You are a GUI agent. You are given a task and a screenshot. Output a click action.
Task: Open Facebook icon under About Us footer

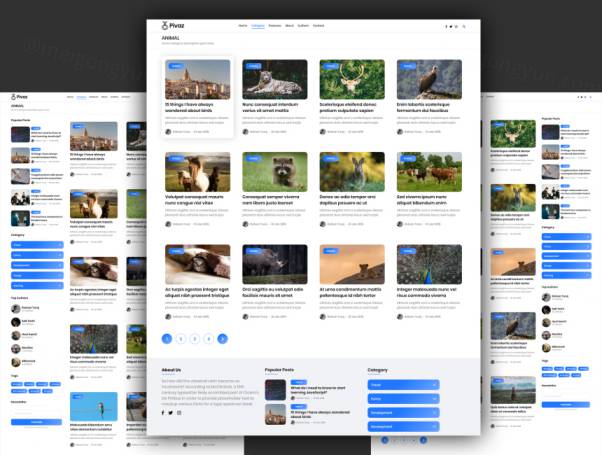pos(164,413)
